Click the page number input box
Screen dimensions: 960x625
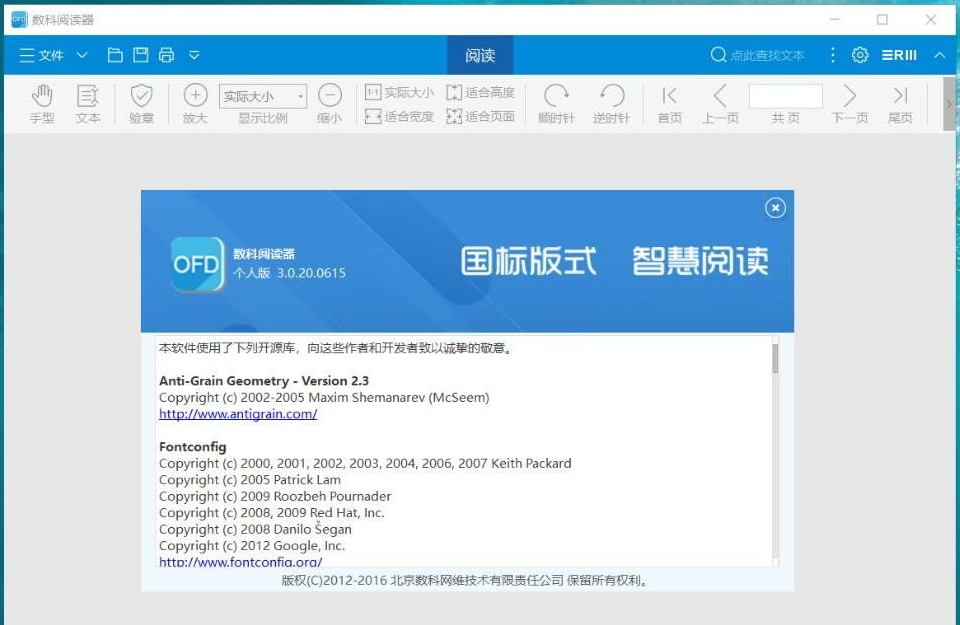pos(786,96)
